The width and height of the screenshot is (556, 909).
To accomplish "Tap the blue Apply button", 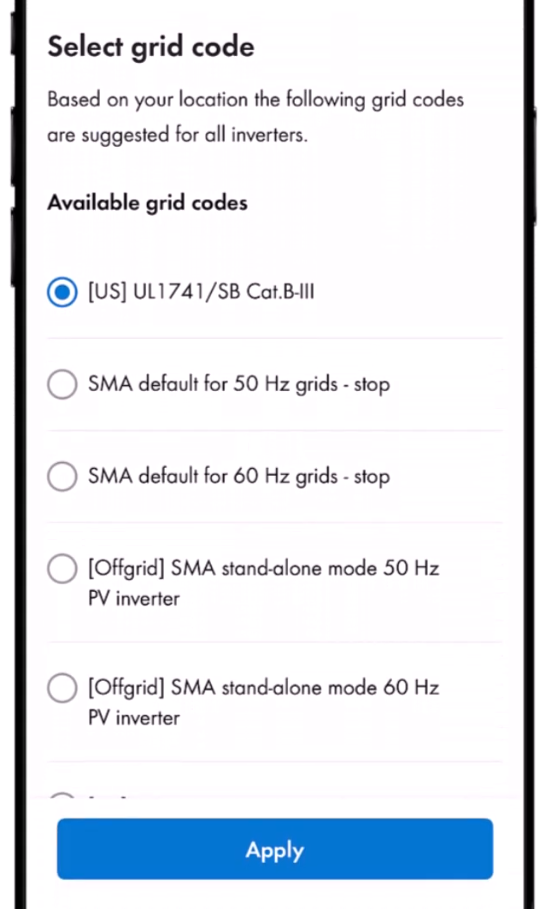I will click(x=275, y=849).
